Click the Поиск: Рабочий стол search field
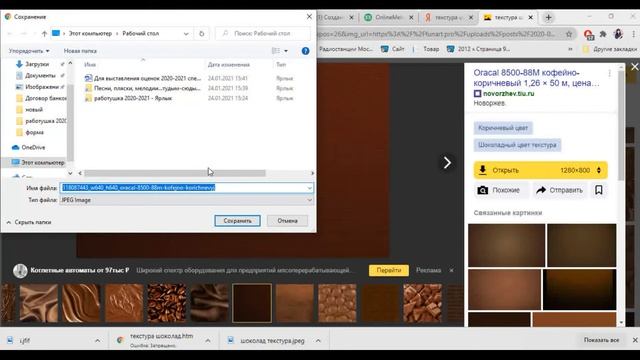This screenshot has width=640, height=360. click(263, 33)
